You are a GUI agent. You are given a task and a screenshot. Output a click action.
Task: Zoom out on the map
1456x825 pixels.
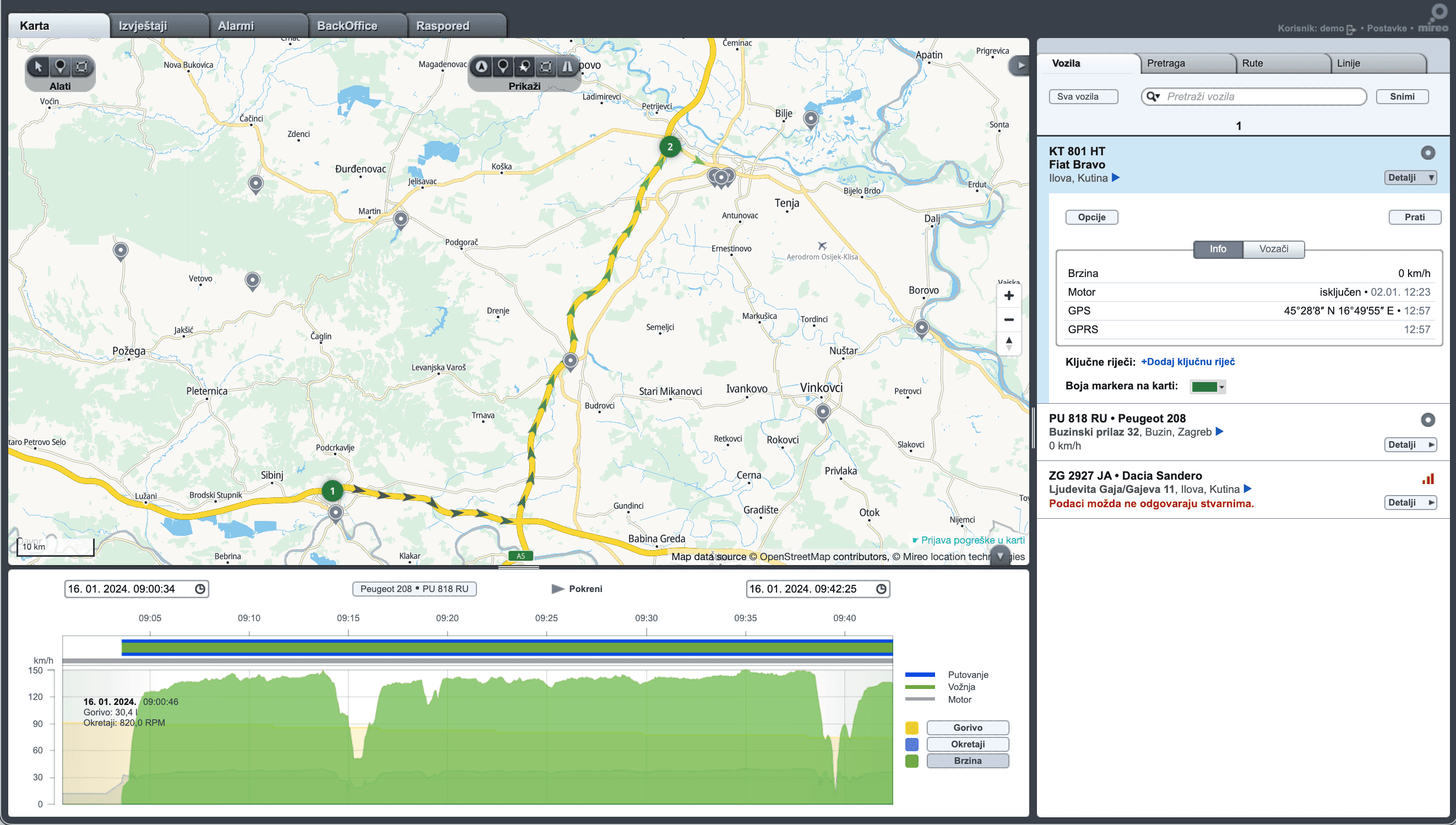point(1008,319)
